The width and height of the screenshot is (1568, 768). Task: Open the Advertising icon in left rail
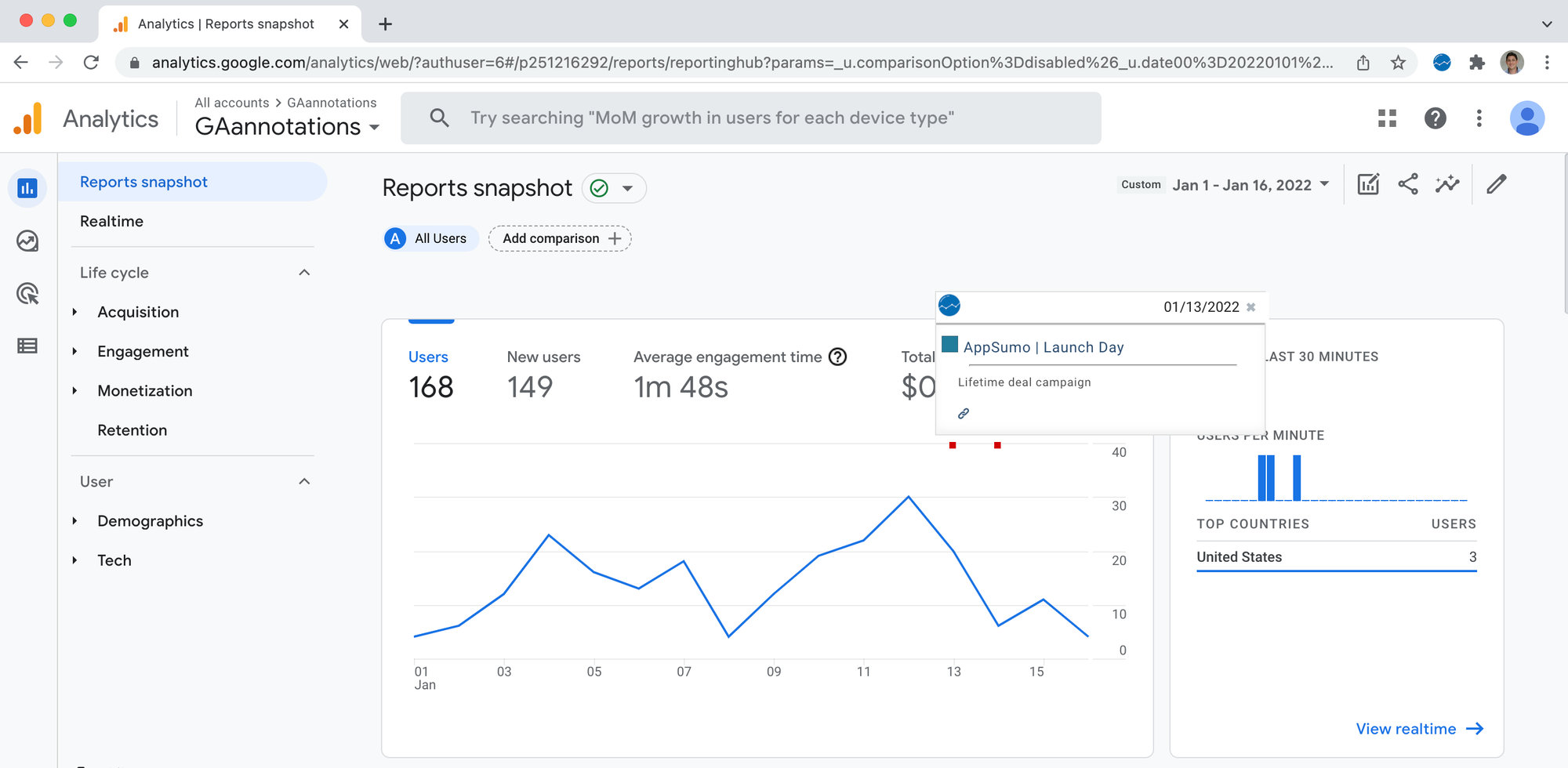point(27,293)
